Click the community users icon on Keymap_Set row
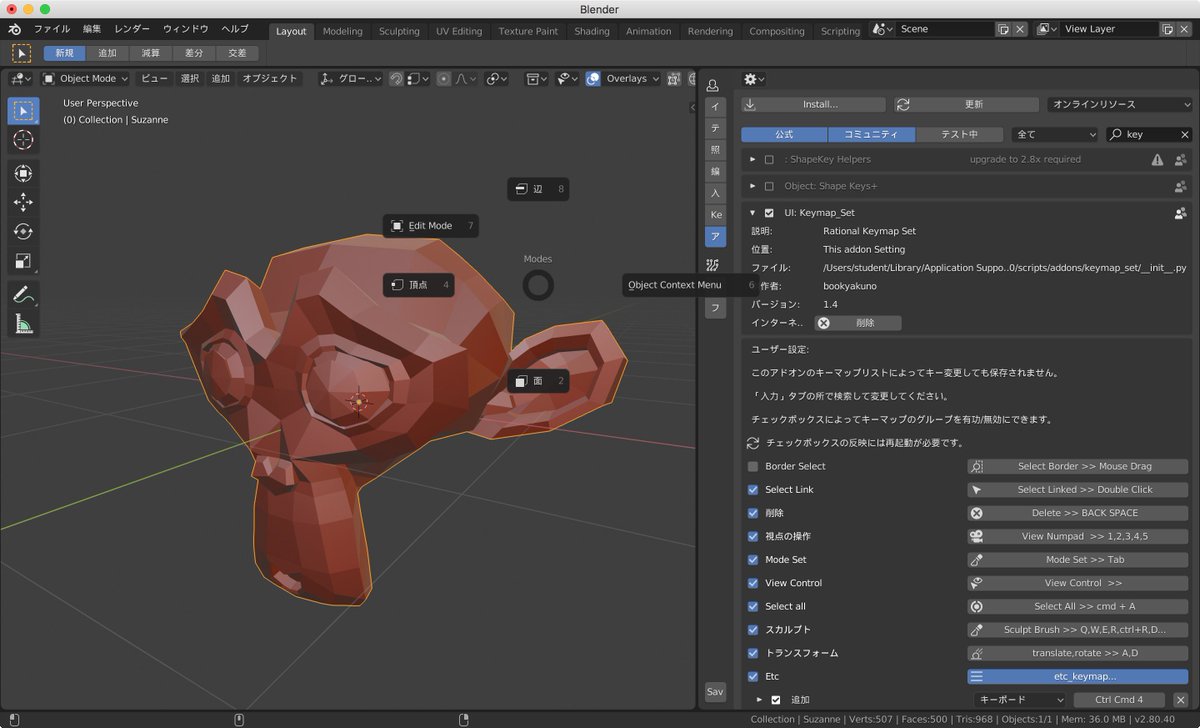 1181,213
